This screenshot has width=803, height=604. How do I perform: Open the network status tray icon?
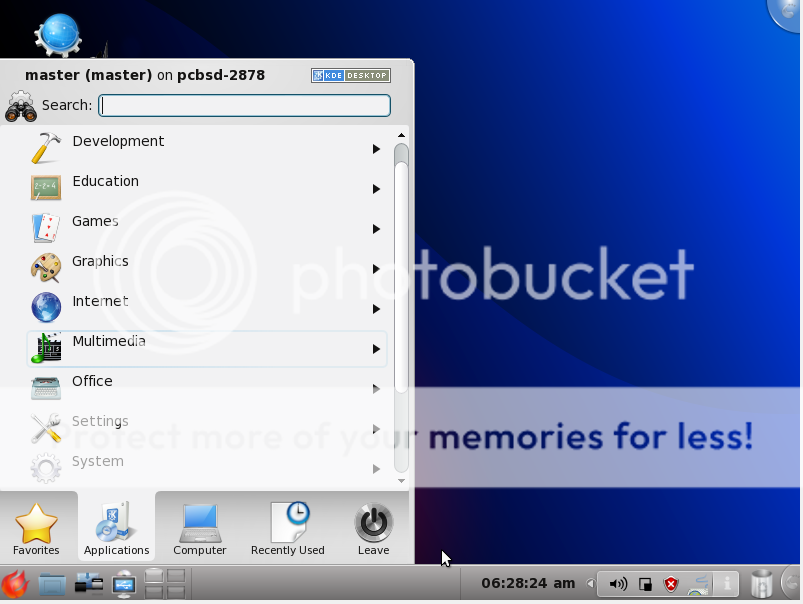click(x=699, y=584)
